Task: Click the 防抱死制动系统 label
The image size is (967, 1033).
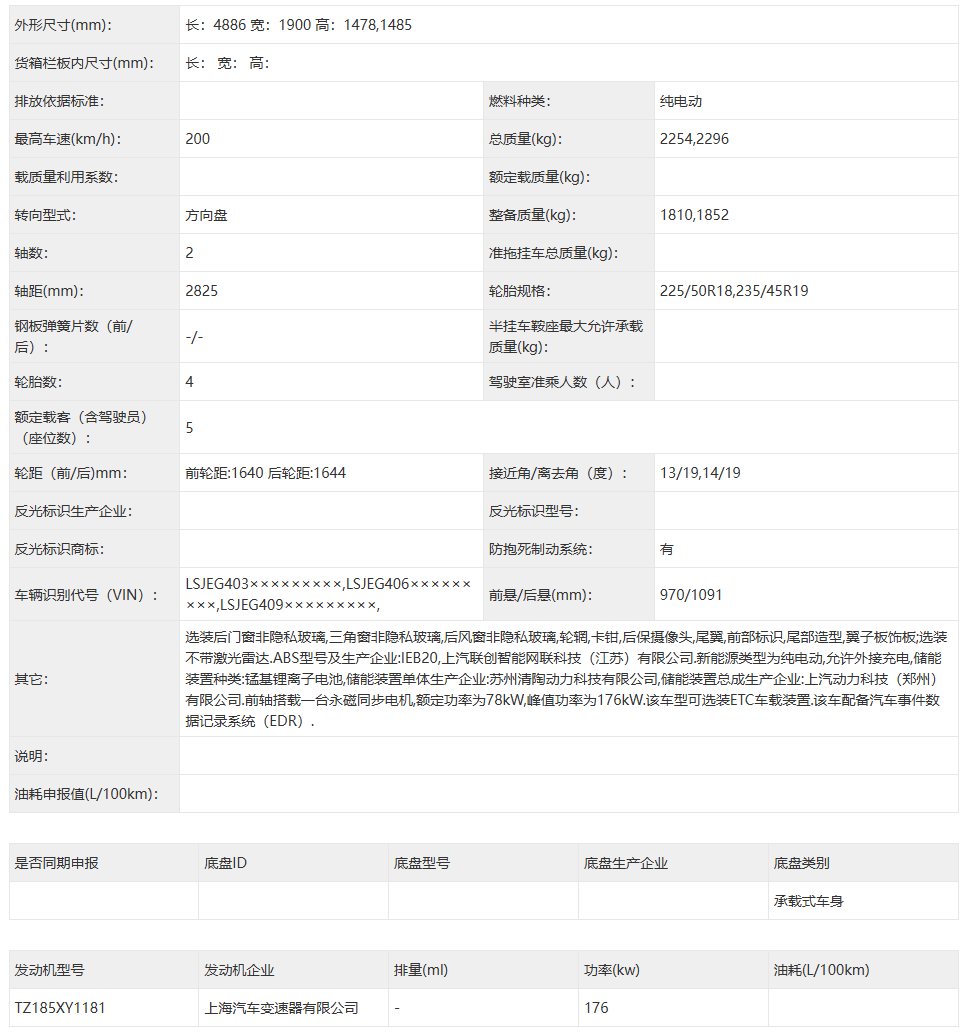Action: click(x=541, y=549)
